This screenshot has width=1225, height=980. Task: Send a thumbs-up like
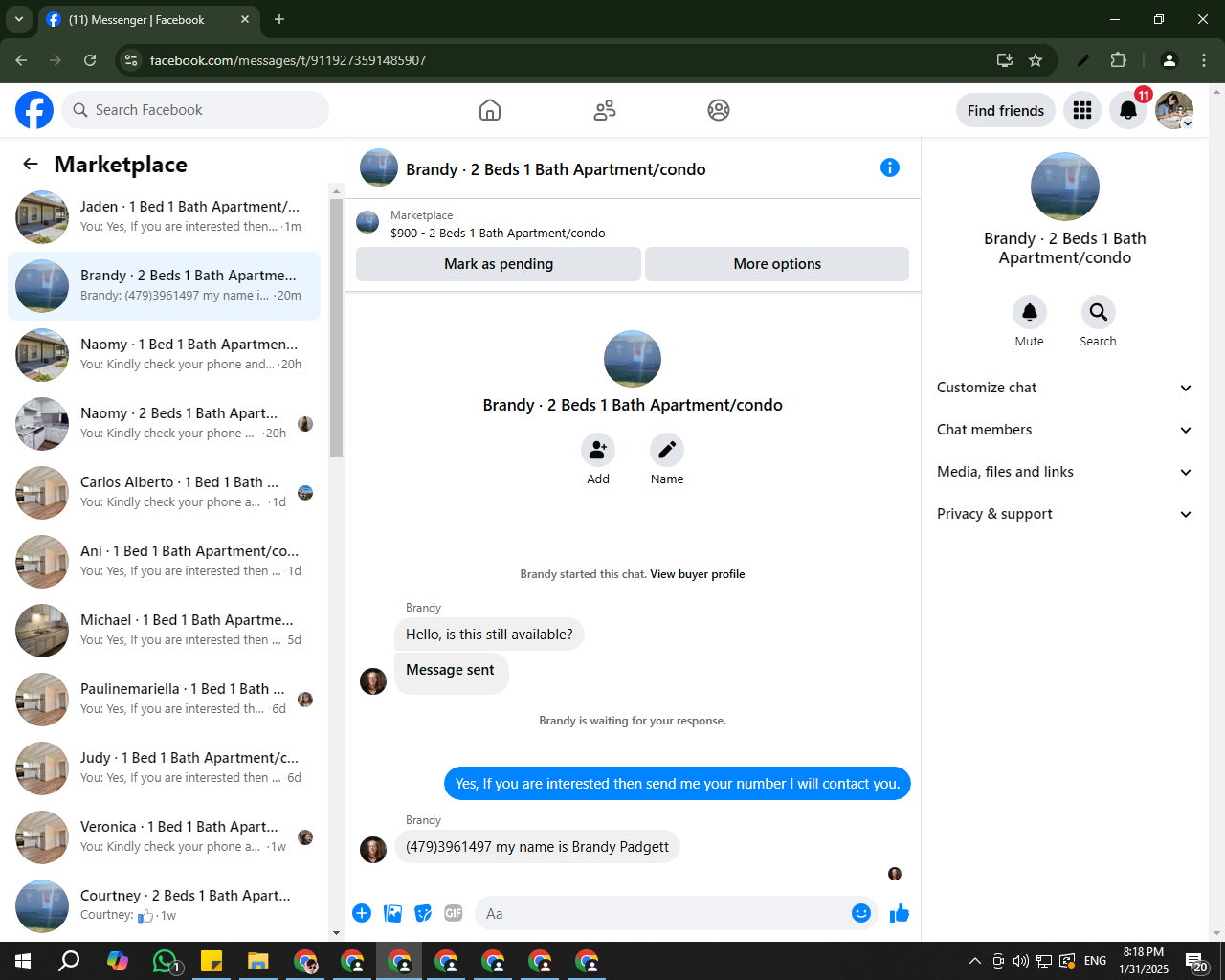tap(900, 913)
